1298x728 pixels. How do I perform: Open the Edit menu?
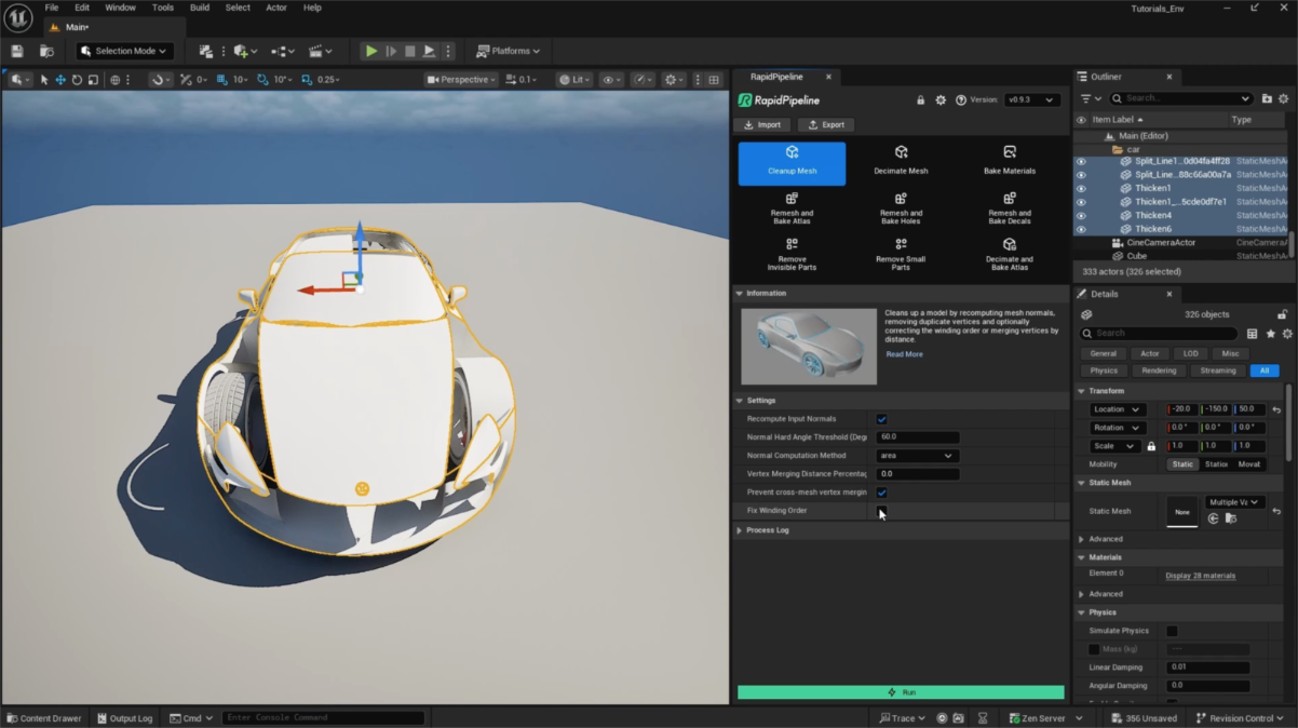[x=82, y=7]
